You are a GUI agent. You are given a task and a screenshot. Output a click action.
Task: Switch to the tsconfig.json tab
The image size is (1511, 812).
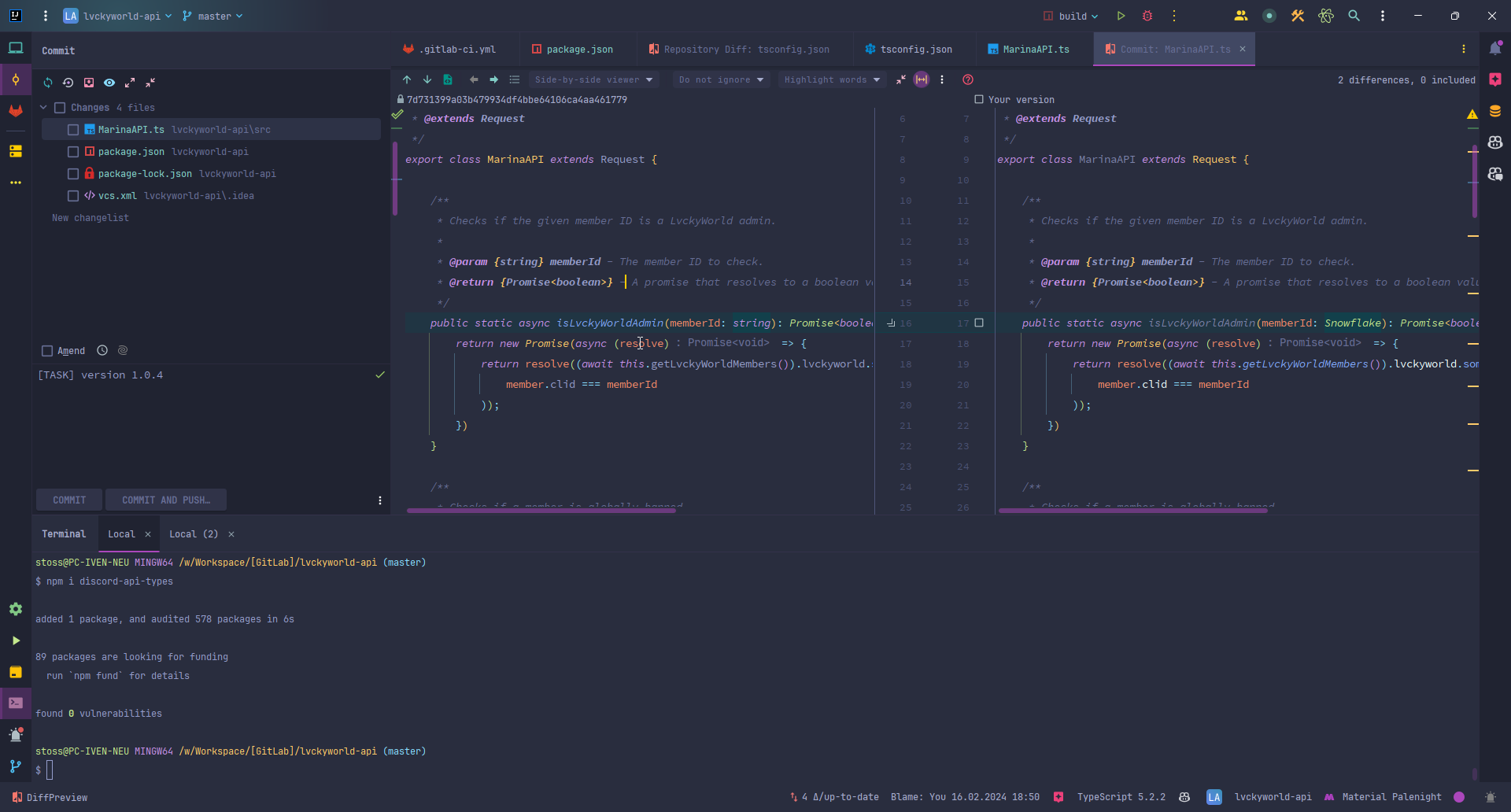(915, 50)
